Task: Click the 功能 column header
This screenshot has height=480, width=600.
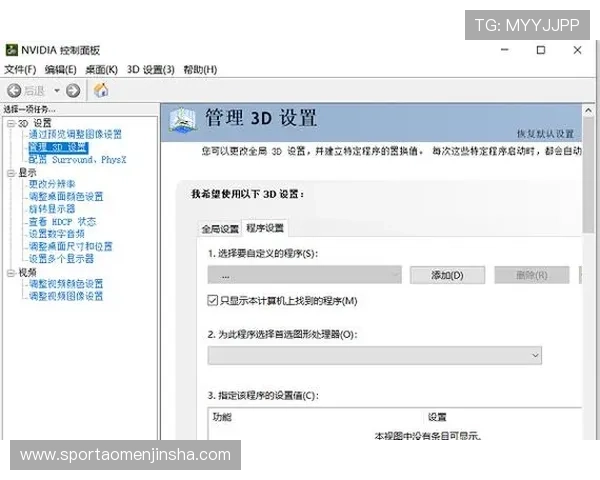Action: pyautogui.click(x=222, y=417)
